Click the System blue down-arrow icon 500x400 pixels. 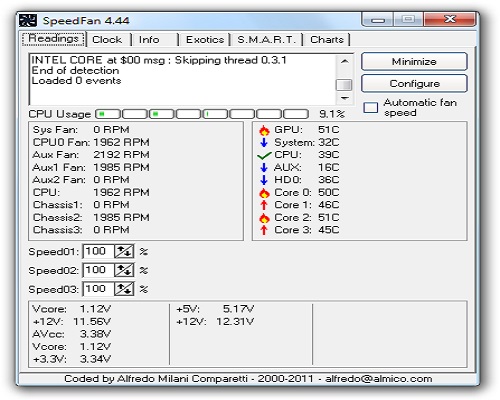264,142
